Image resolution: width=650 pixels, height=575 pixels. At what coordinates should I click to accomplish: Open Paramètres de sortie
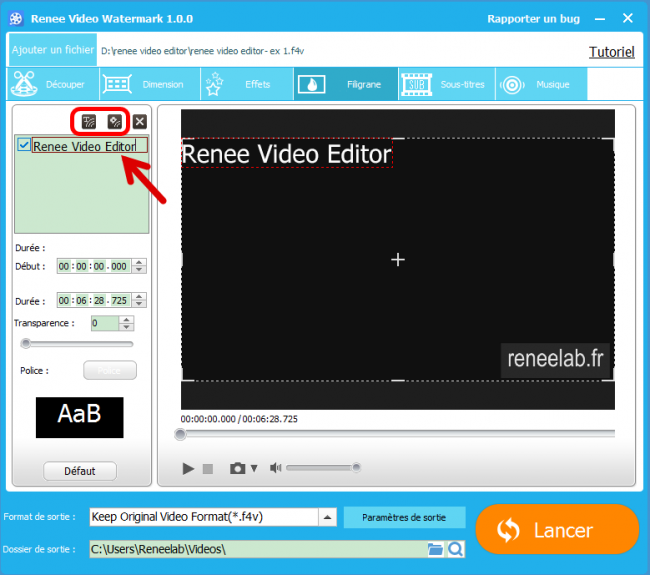tap(404, 517)
